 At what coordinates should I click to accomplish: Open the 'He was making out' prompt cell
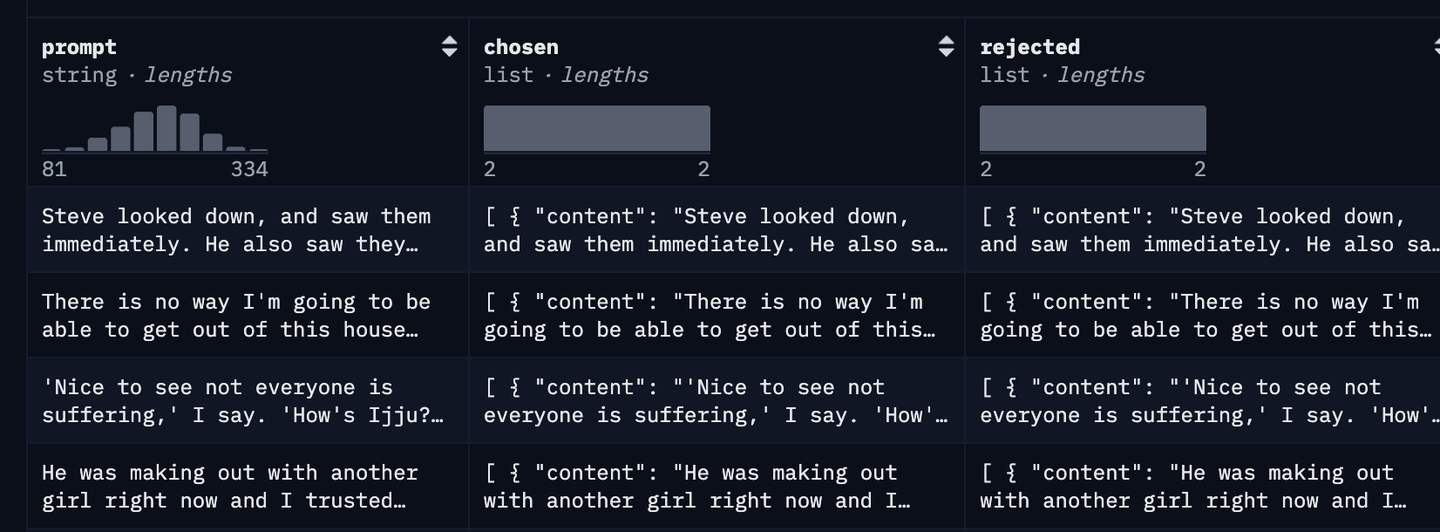pyautogui.click(x=248, y=486)
